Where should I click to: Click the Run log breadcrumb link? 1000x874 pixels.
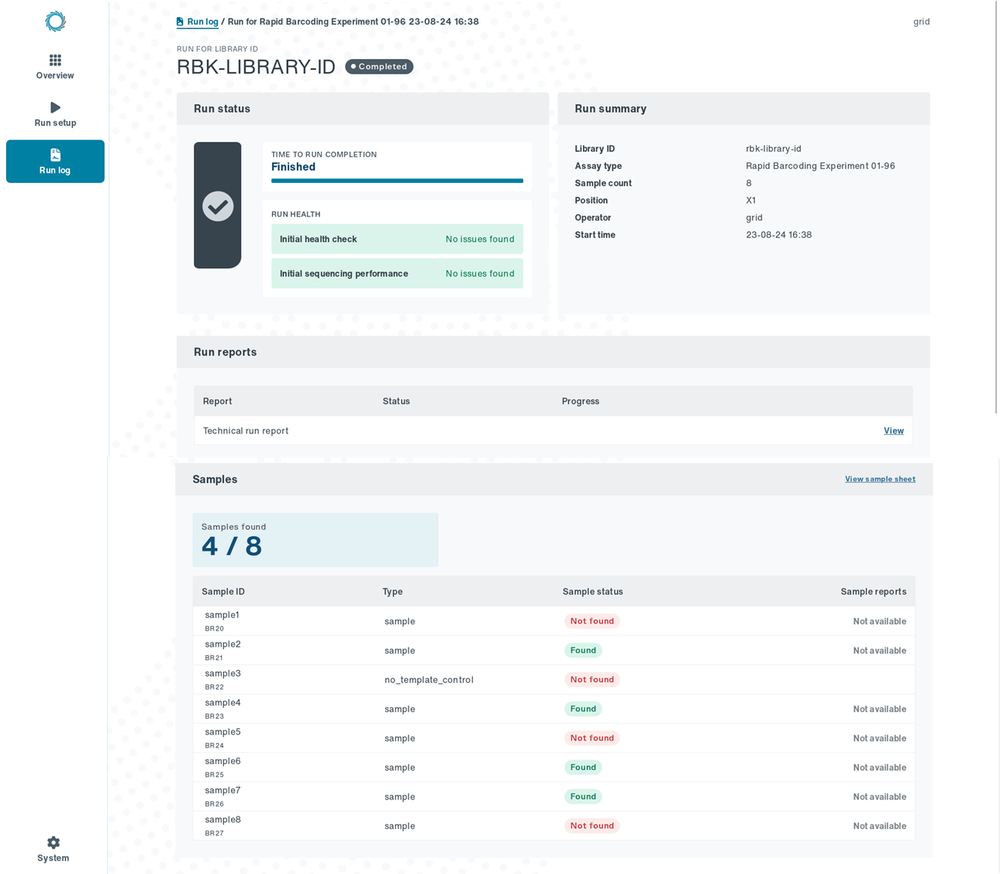(203, 22)
